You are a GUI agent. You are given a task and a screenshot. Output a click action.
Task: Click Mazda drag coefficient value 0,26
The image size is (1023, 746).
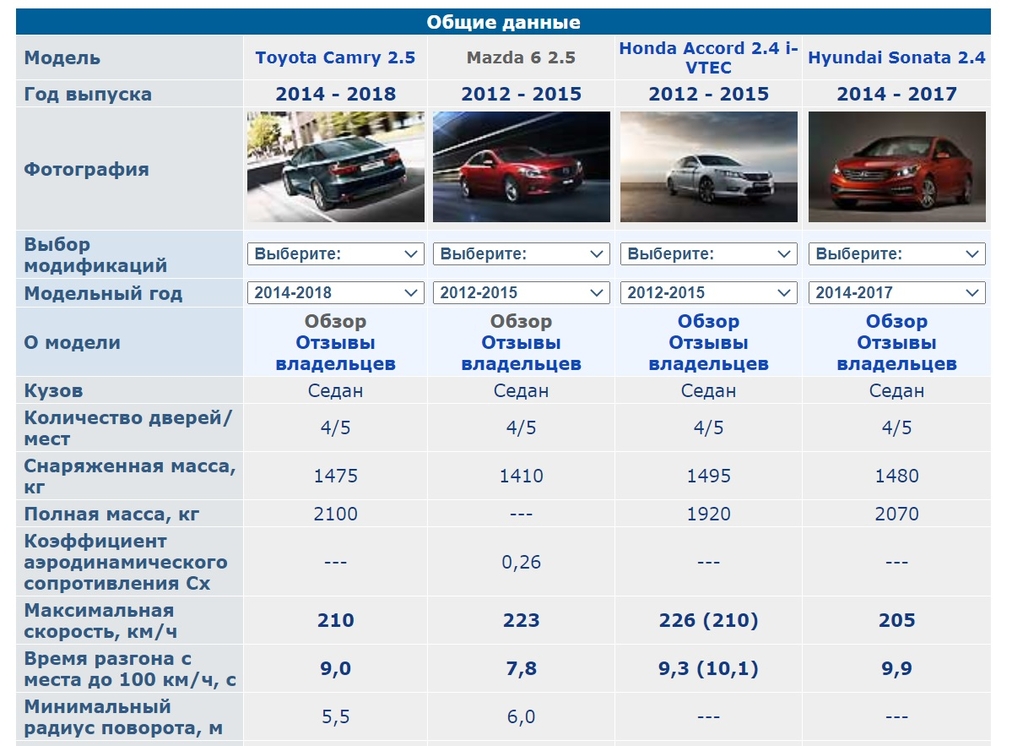521,562
